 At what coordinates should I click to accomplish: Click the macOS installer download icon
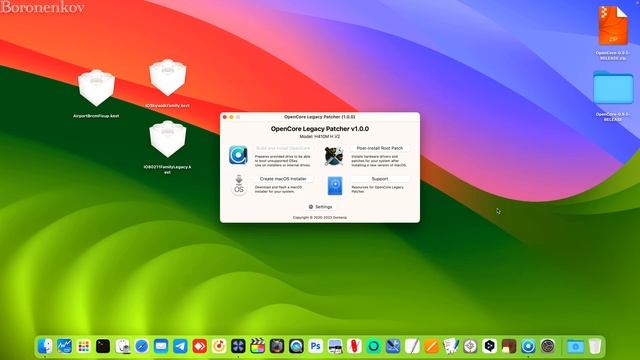239,185
